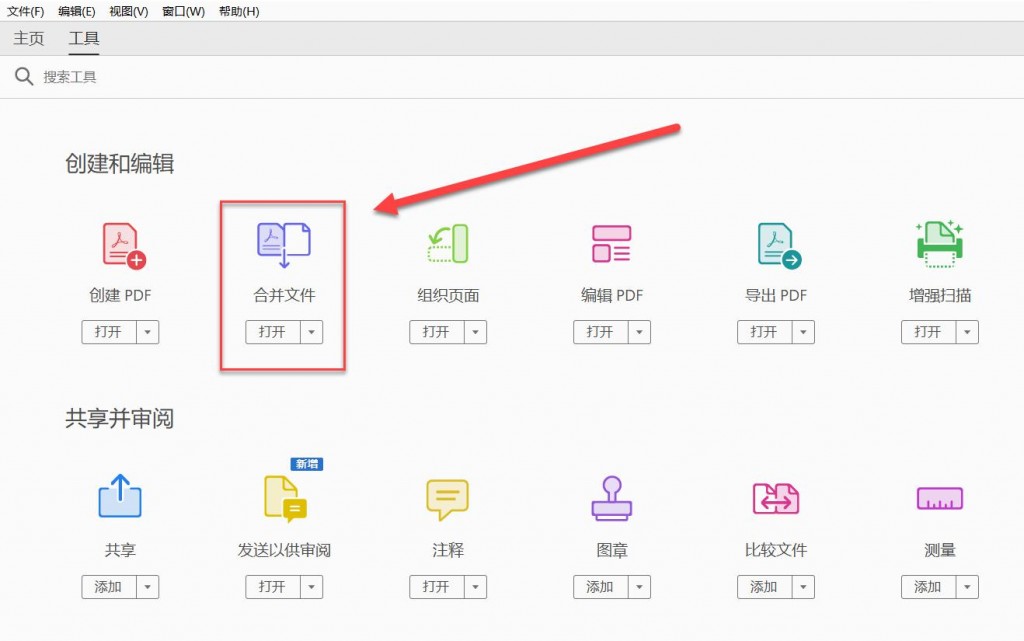This screenshot has width=1024, height=641.
Task: Open the 视图(V) menu
Action: 129,11
